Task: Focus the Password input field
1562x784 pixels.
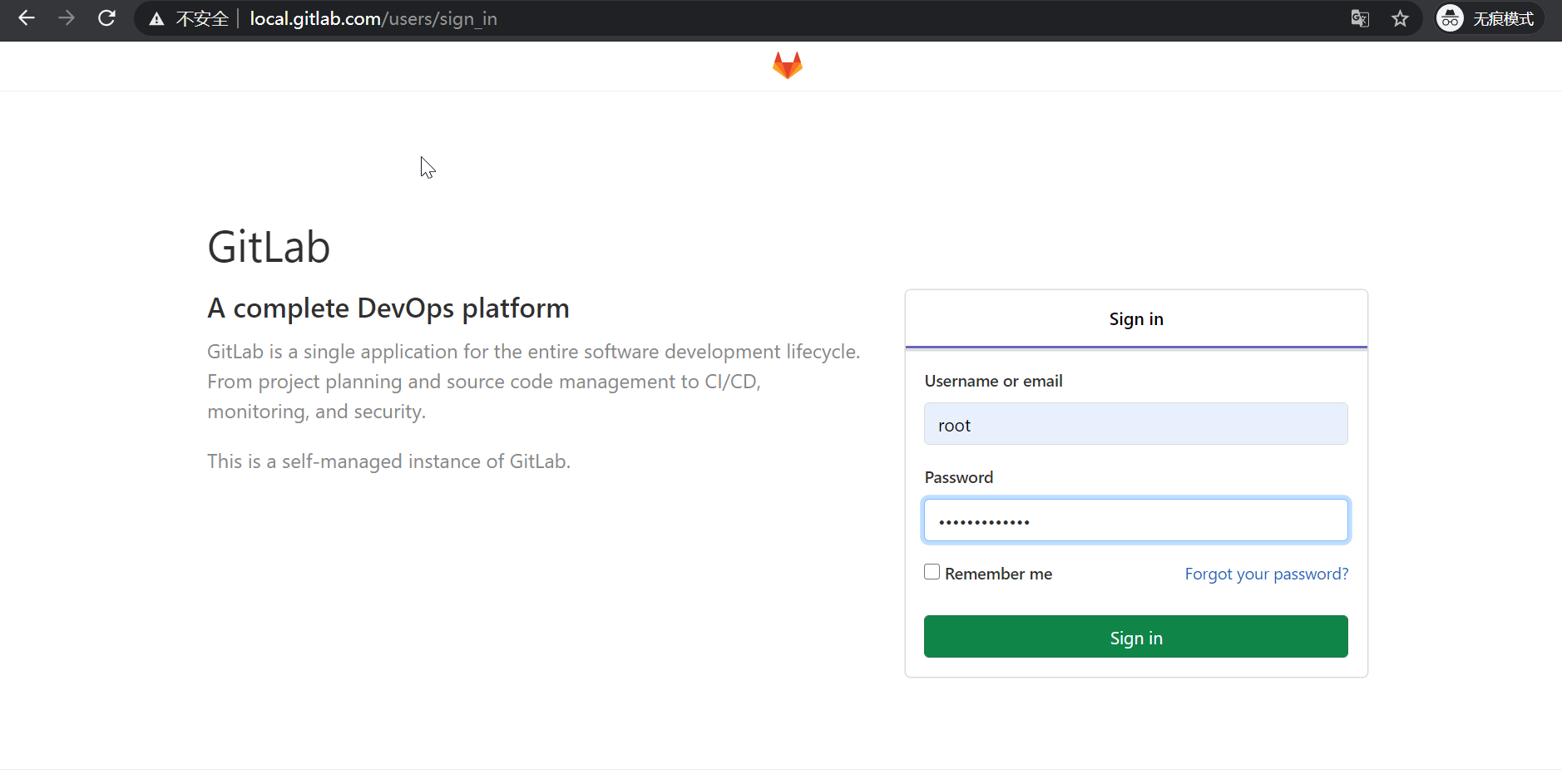Action: coord(1136,520)
